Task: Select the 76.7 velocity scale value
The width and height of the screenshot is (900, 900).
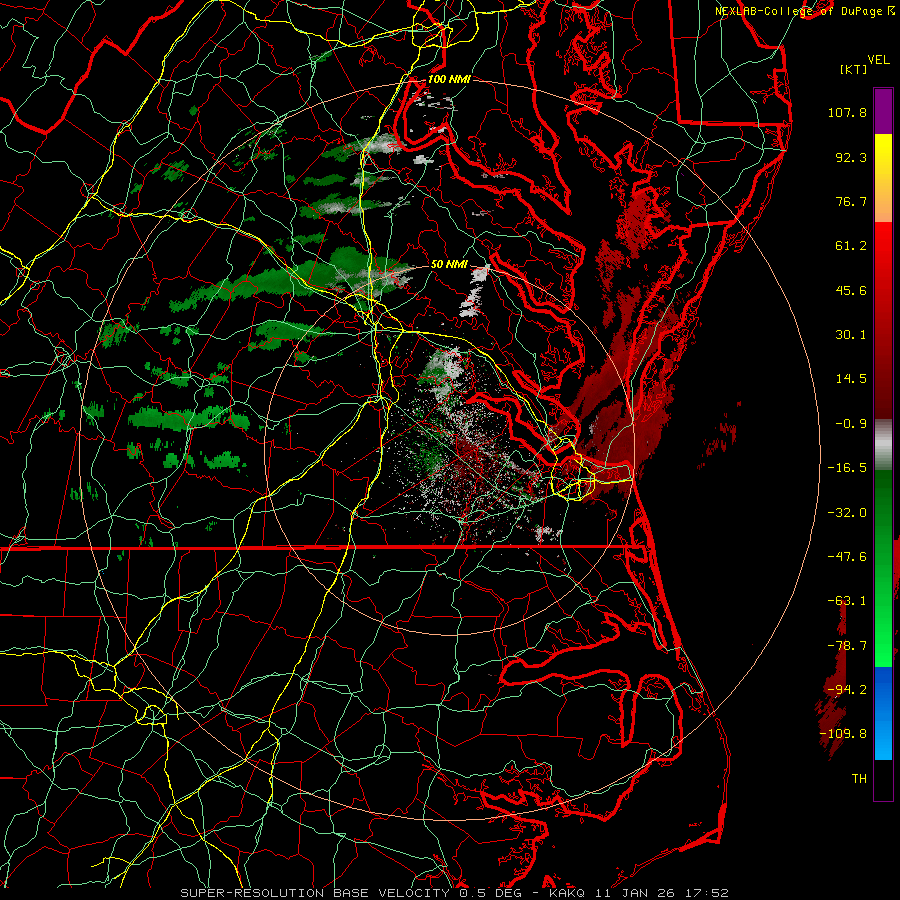Action: [x=851, y=201]
